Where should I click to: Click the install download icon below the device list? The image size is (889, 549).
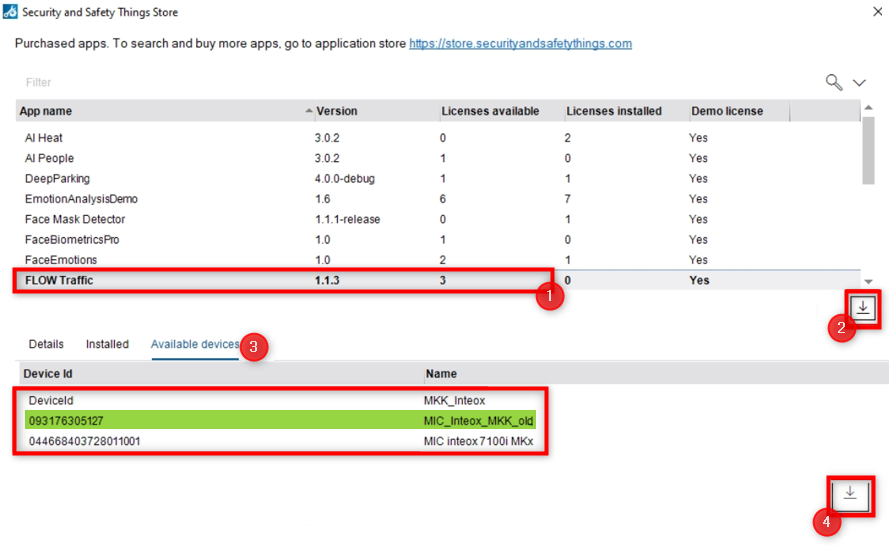[x=850, y=494]
